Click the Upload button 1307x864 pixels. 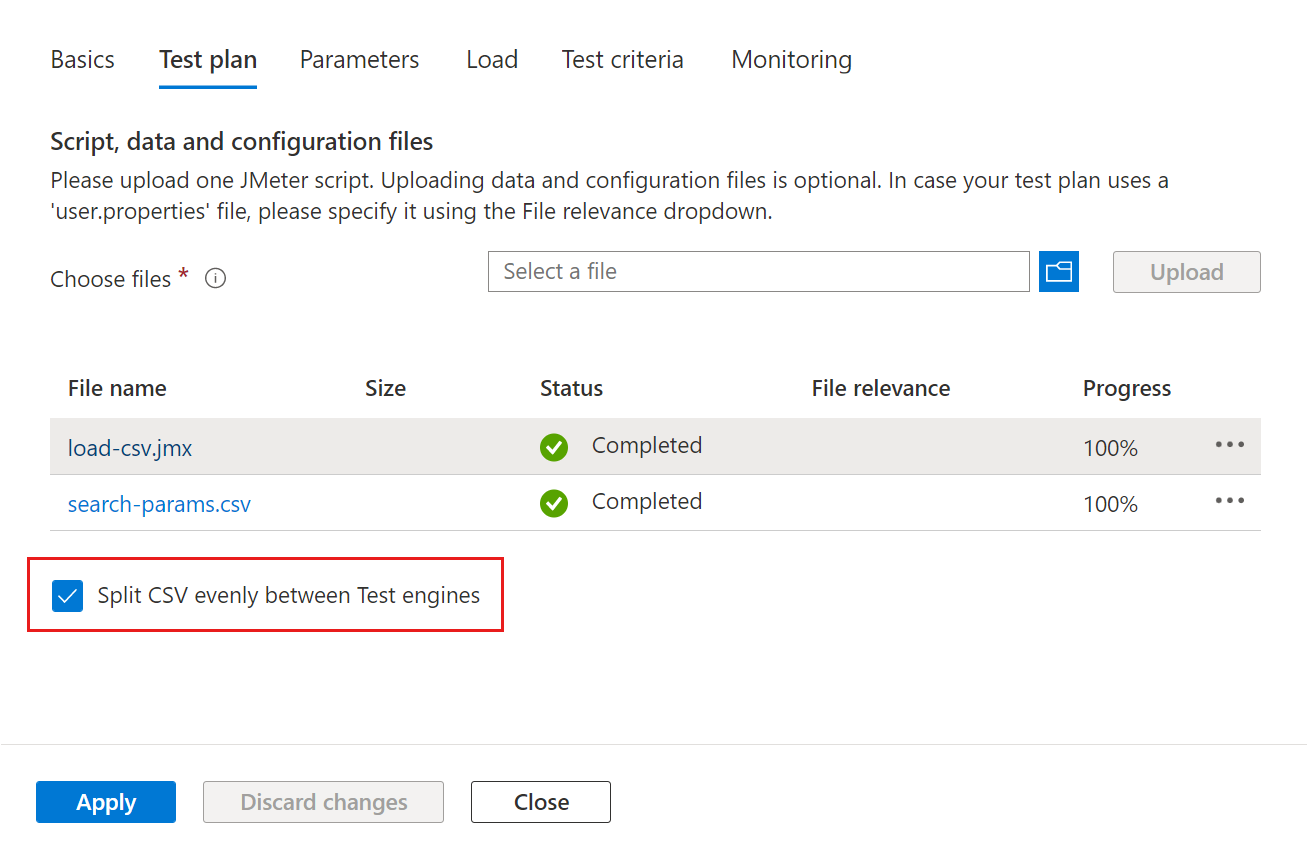tap(1186, 271)
